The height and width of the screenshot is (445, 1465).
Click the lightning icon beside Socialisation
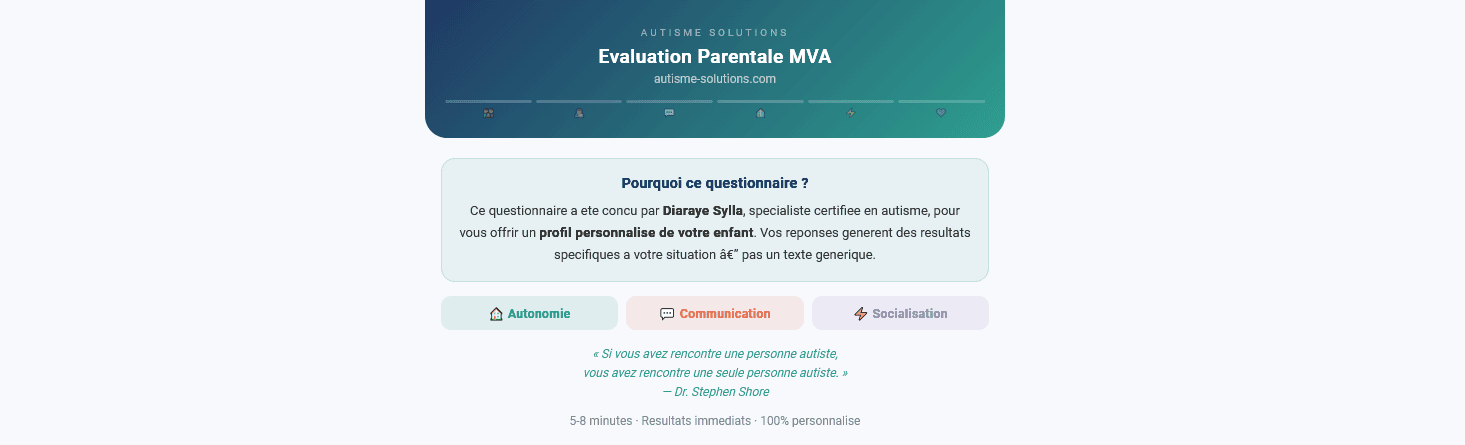[860, 314]
